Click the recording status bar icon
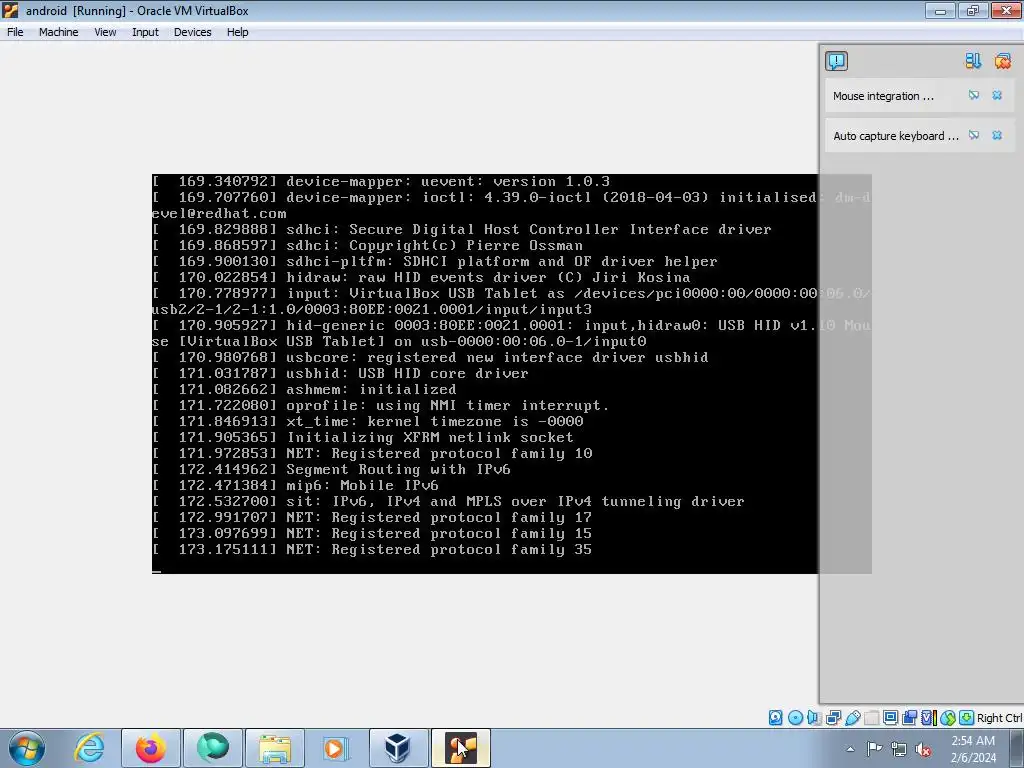This screenshot has width=1024, height=768. [909, 718]
